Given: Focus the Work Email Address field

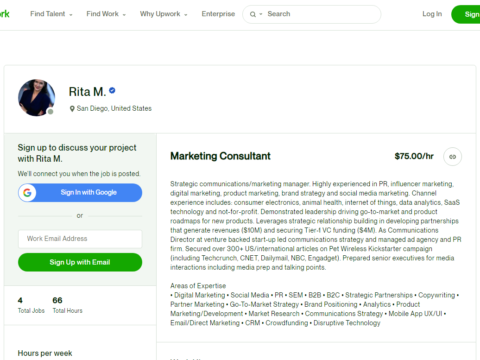Looking at the screenshot, I should click(x=80, y=239).
